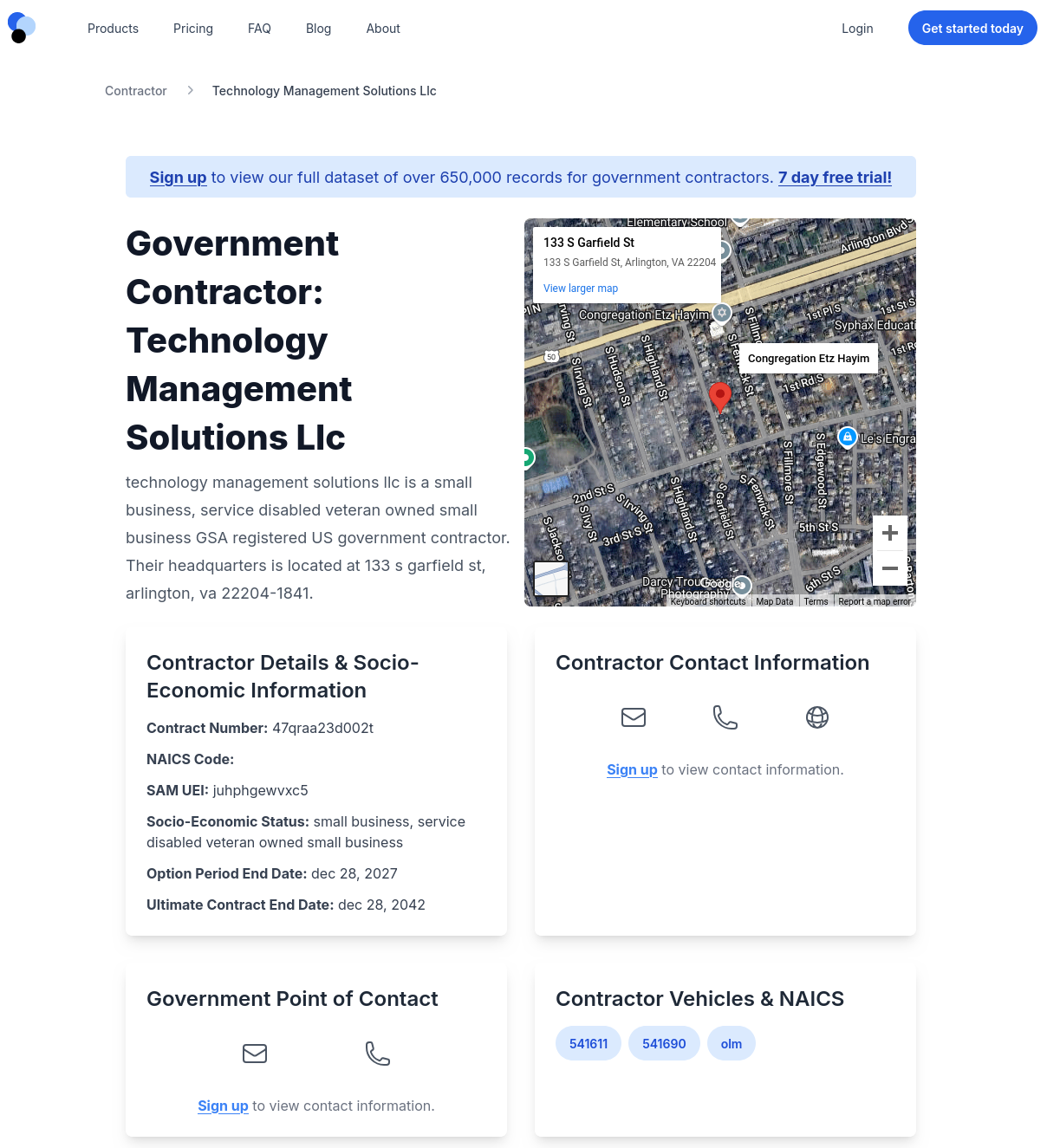Zoom in on the map
The height and width of the screenshot is (1148, 1047).
[x=890, y=533]
